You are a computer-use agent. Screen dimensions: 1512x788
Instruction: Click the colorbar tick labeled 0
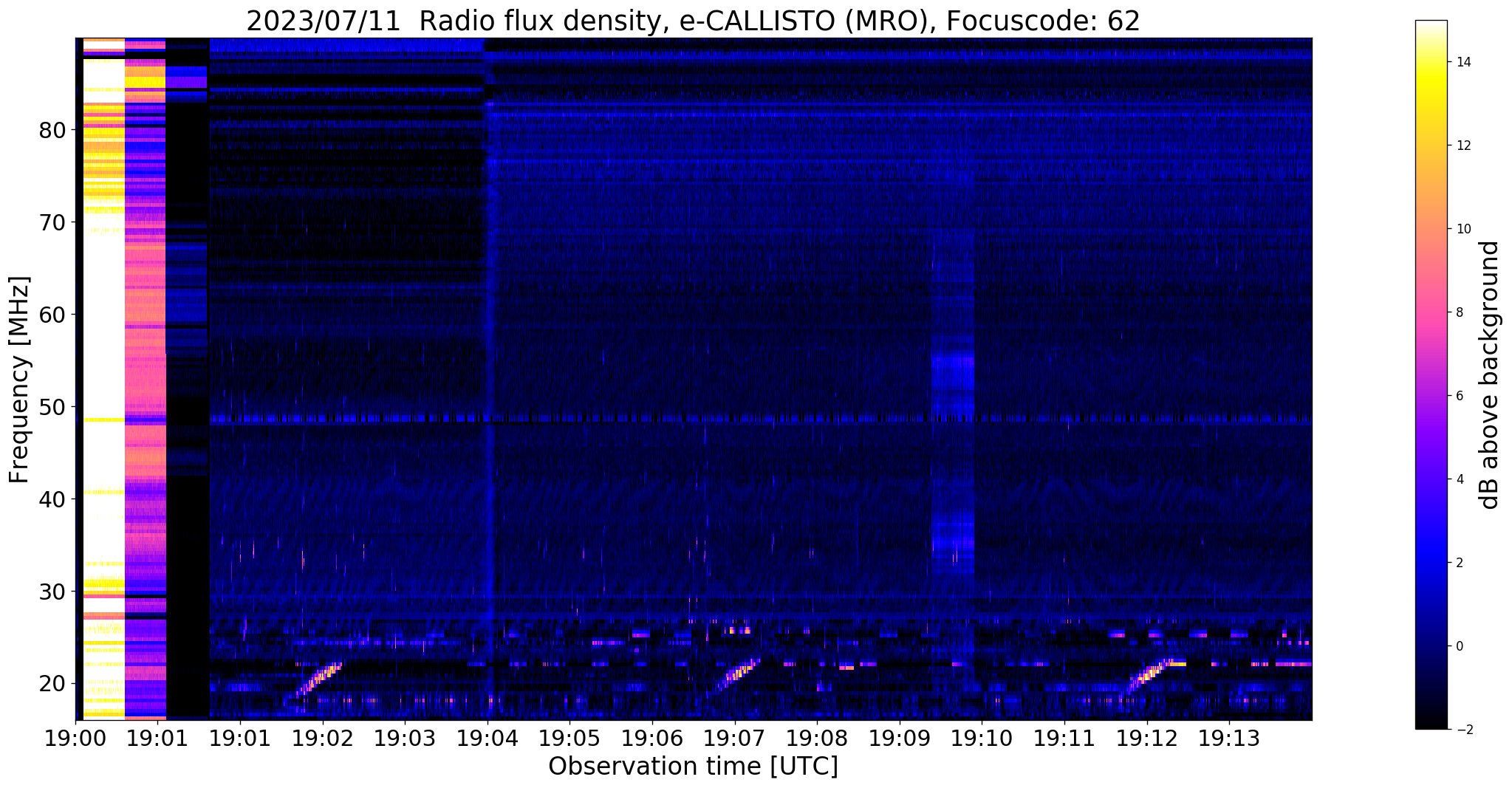click(x=1459, y=646)
